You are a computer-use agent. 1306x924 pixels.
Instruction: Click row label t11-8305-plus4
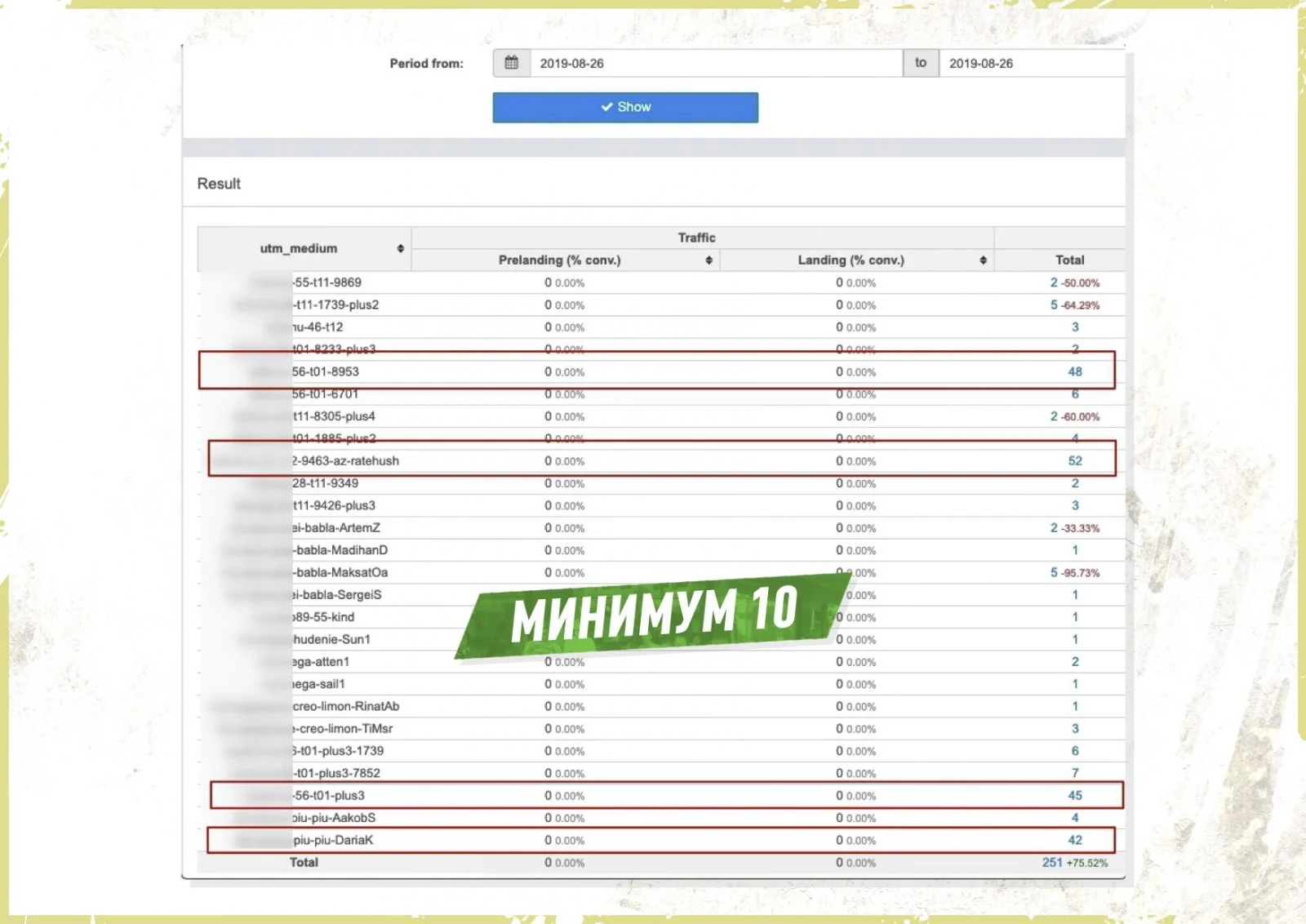pyautogui.click(x=334, y=416)
